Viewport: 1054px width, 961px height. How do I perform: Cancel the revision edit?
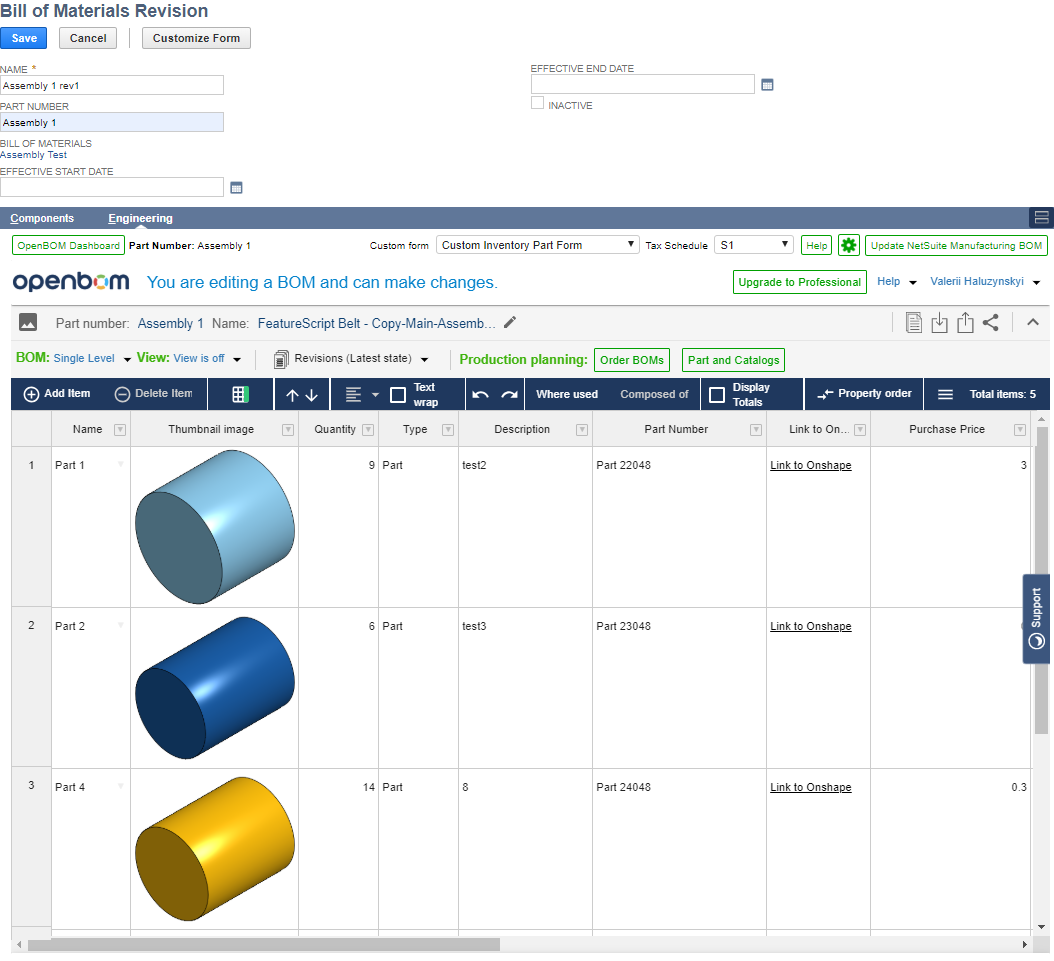coord(88,38)
